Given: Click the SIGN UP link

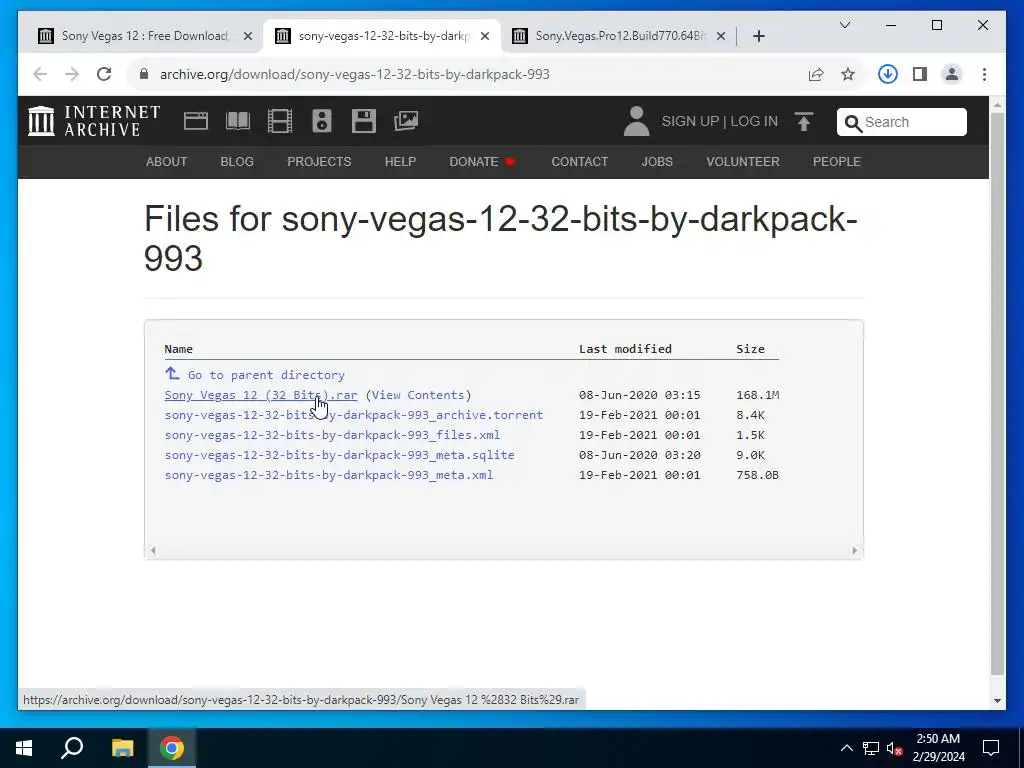Looking at the screenshot, I should (690, 121).
